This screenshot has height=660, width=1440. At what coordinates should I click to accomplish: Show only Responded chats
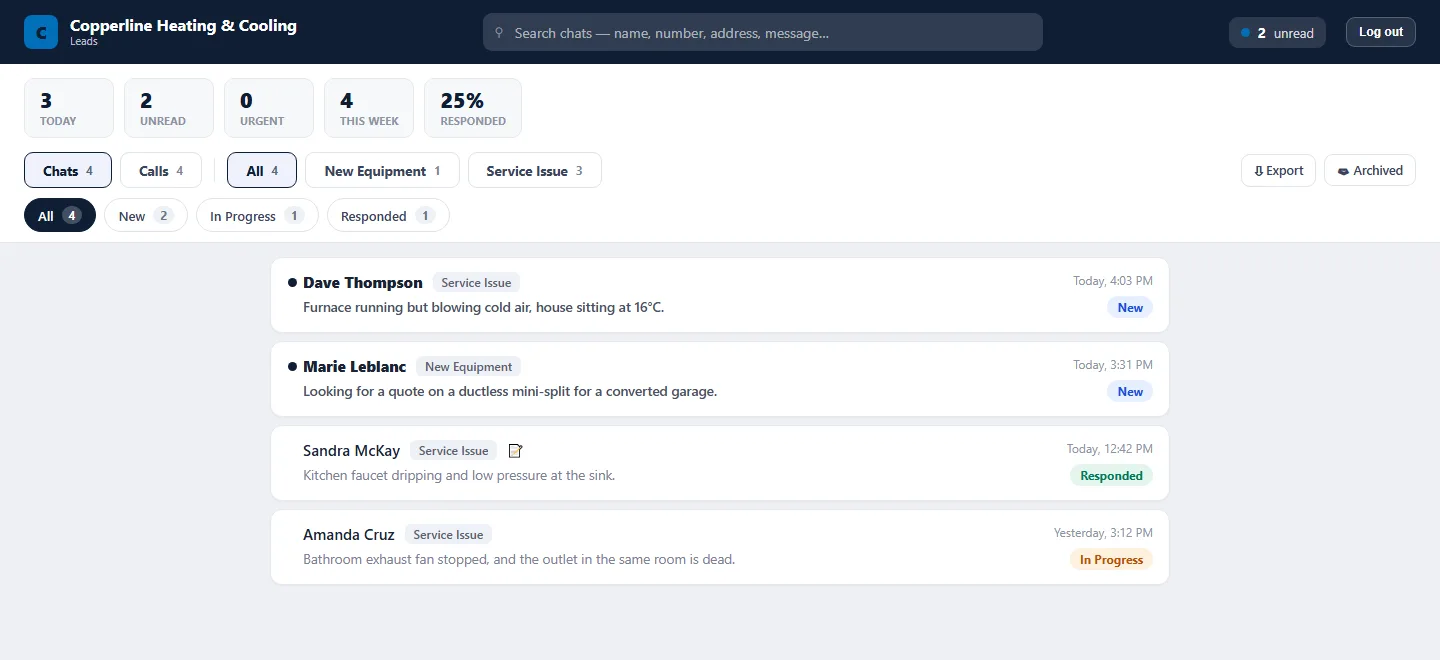pyautogui.click(x=388, y=215)
